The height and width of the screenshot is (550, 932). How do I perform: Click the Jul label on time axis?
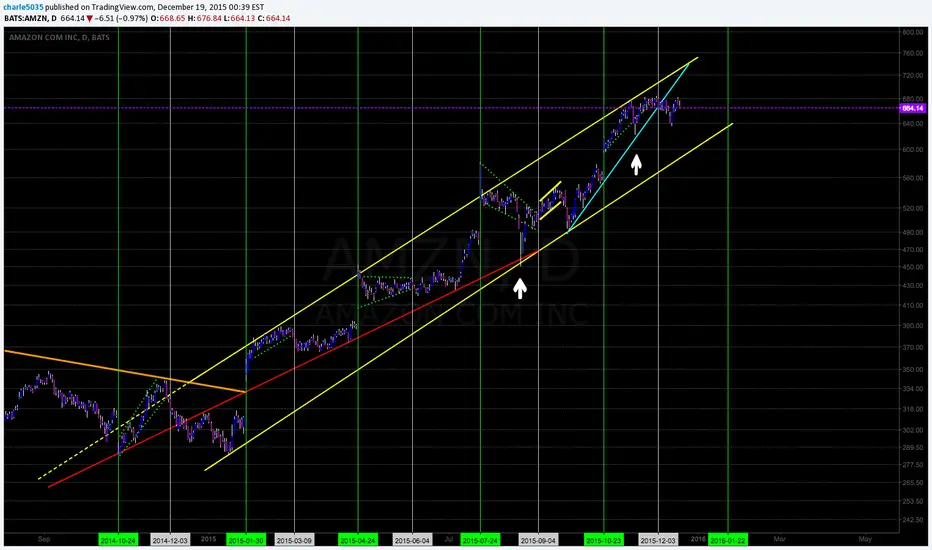[x=449, y=539]
